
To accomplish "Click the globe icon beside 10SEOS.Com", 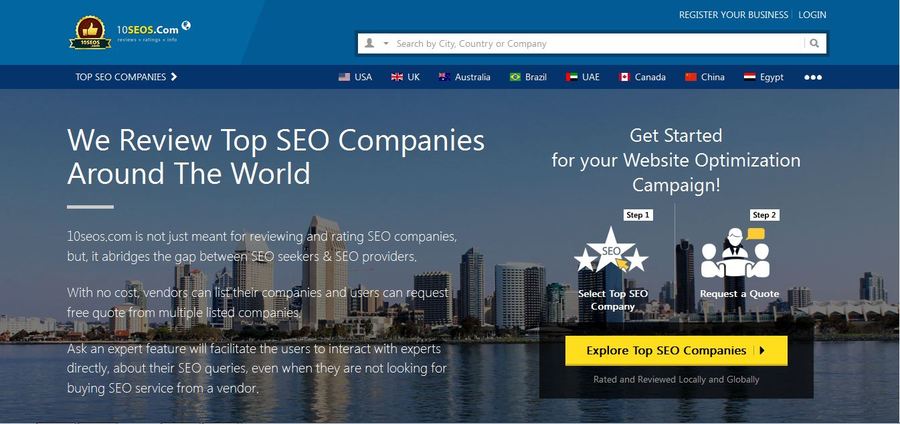I will (x=186, y=25).
